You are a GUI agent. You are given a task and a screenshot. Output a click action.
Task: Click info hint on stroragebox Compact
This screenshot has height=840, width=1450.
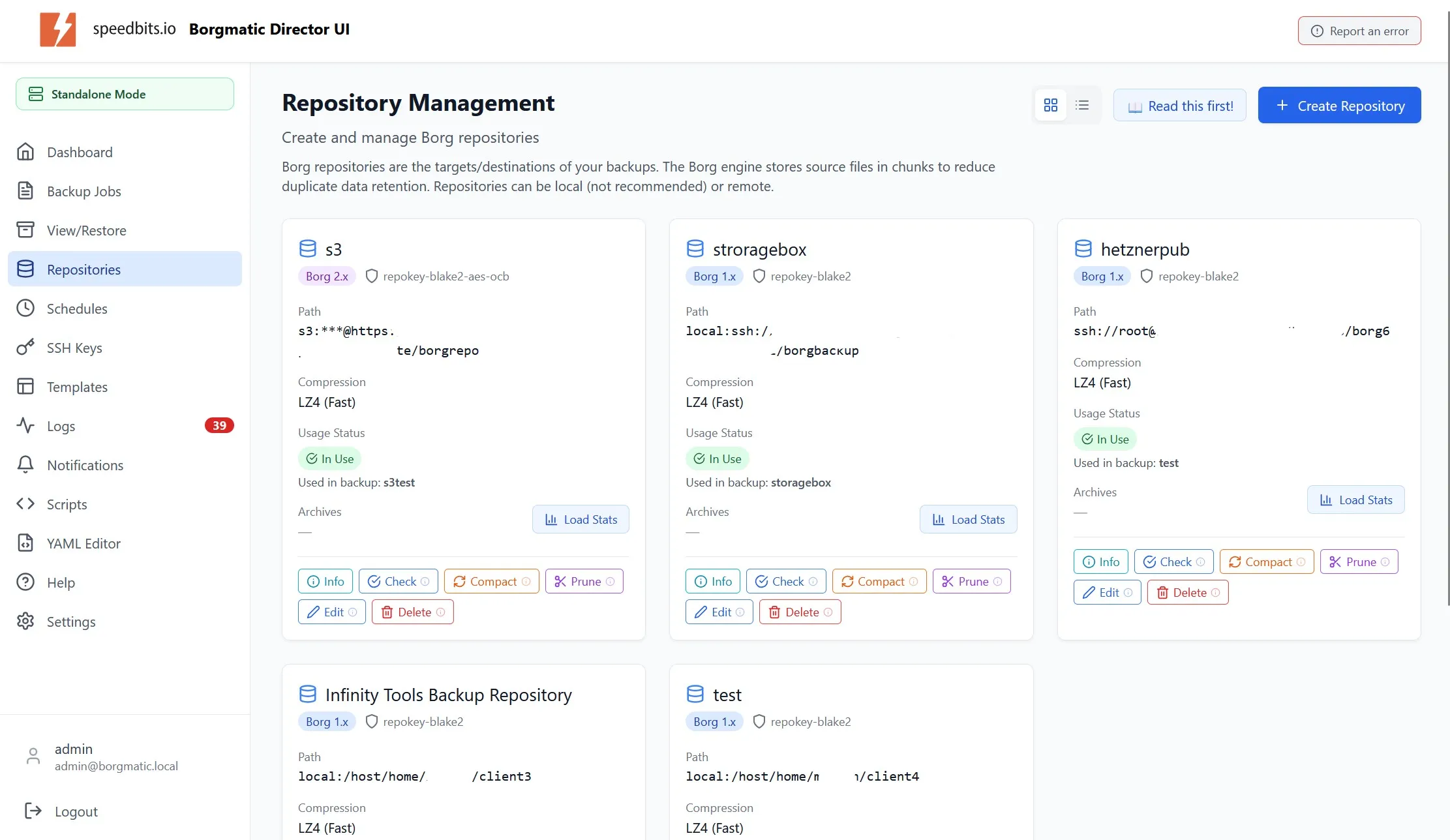tap(913, 581)
